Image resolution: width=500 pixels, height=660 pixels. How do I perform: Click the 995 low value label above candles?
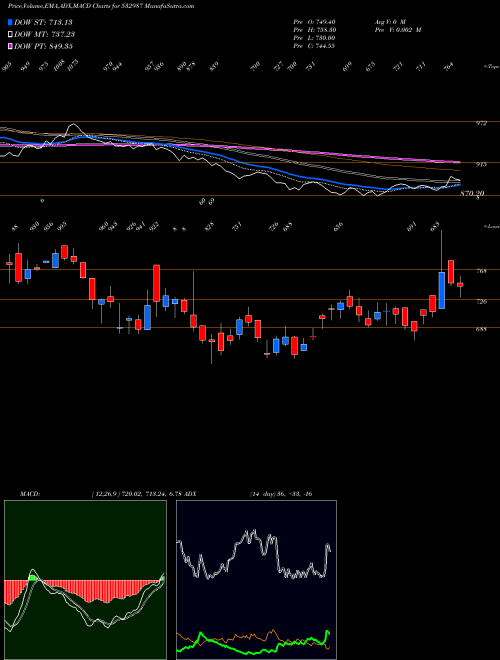[62, 227]
